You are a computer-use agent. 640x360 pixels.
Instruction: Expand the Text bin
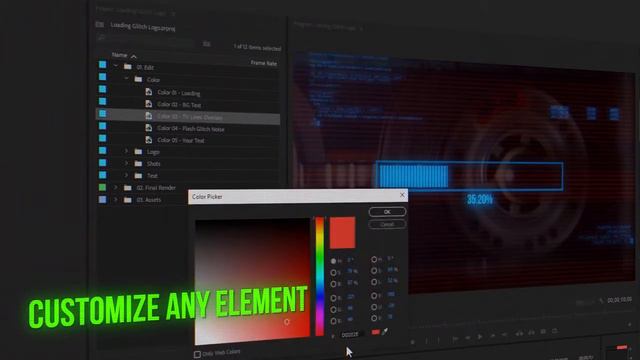point(127,175)
